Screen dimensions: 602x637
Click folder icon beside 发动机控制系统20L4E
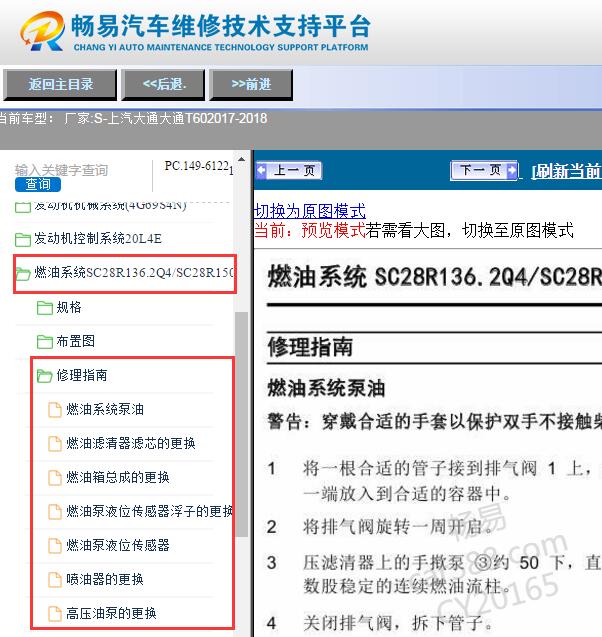tap(23, 239)
